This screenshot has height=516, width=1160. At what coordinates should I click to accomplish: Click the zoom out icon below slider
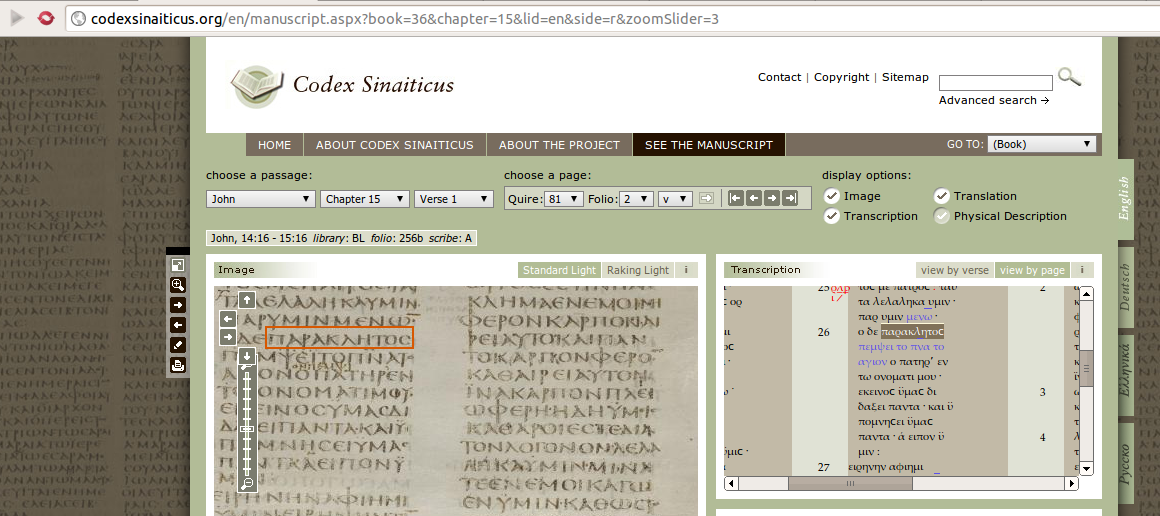(x=247, y=484)
